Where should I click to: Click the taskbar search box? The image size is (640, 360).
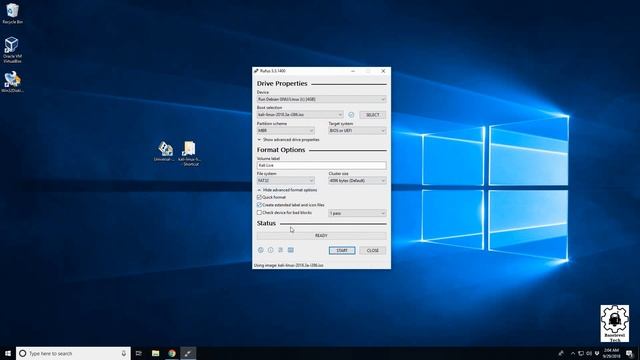(x=73, y=353)
